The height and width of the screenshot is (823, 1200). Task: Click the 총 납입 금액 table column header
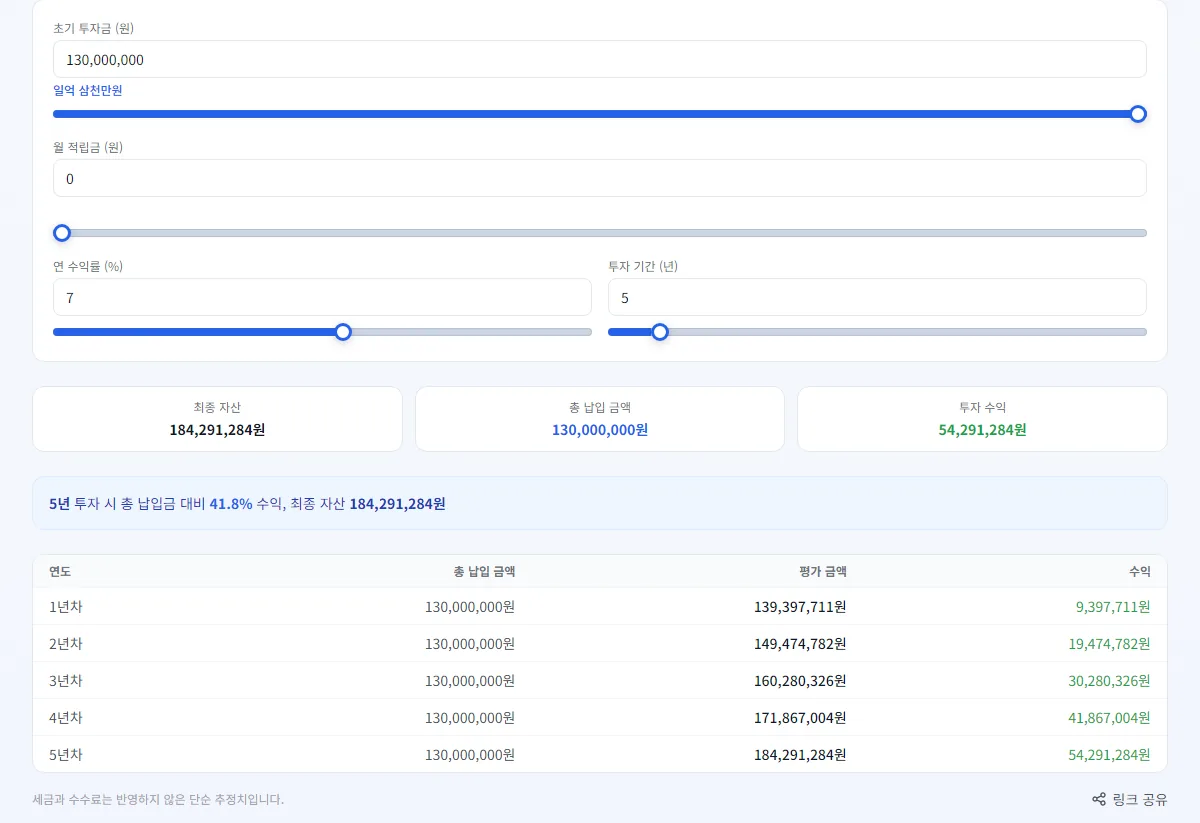point(484,572)
